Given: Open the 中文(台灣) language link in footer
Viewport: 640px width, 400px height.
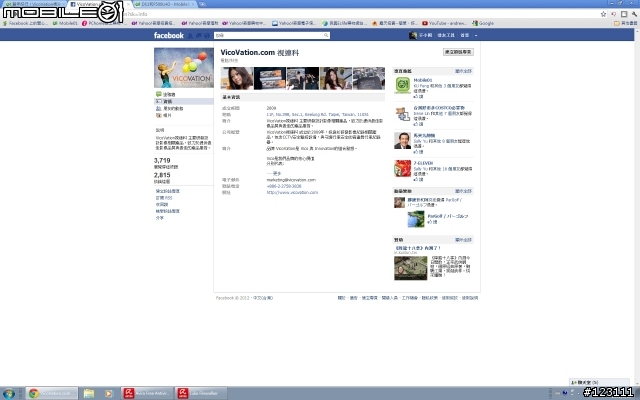Looking at the screenshot, I should 263,298.
